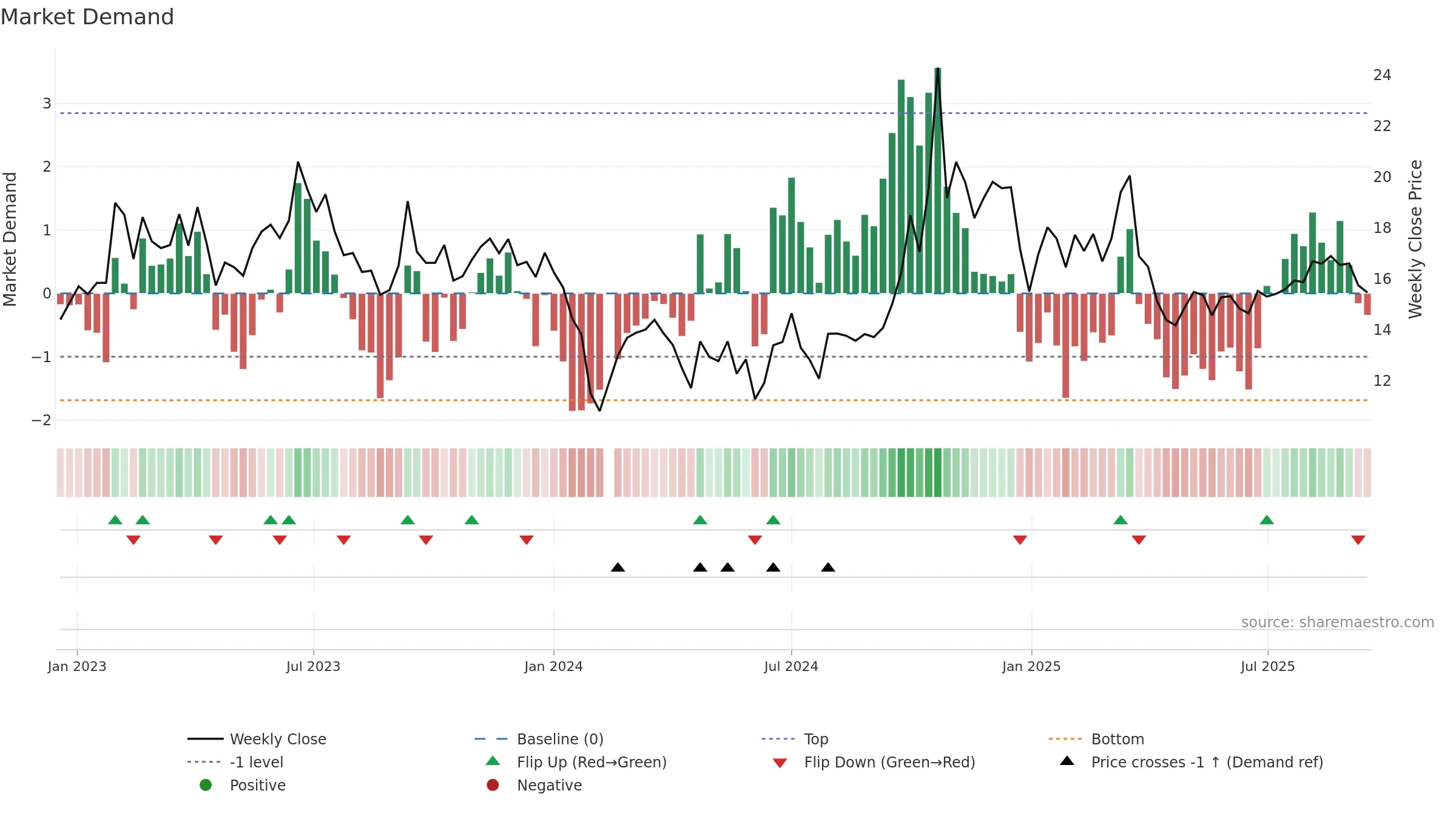
Task: Click the Flip Up marker just before Jul 2025
Action: point(1267,520)
